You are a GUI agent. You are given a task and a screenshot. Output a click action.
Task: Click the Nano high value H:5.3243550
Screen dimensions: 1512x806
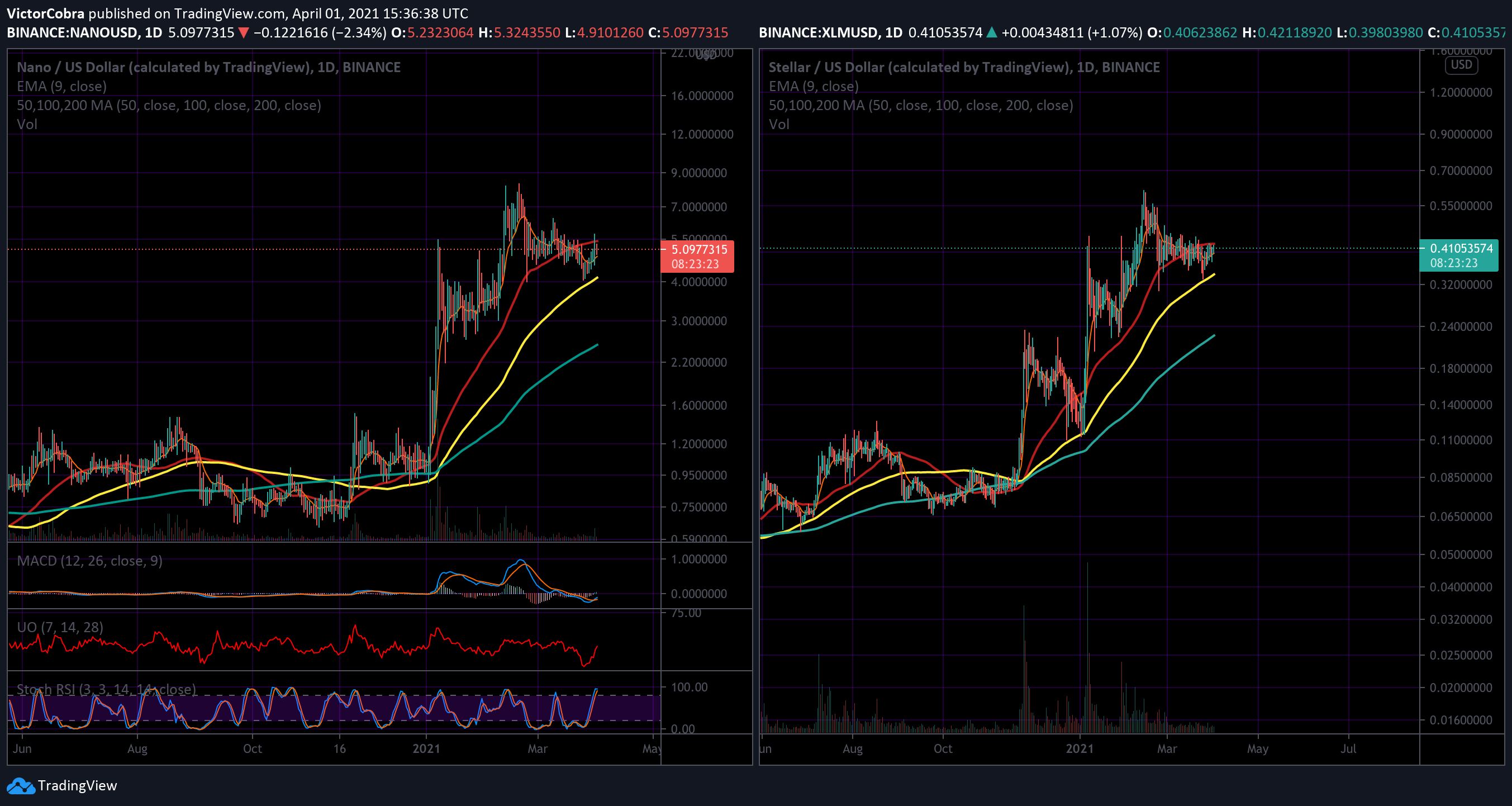pos(520,32)
